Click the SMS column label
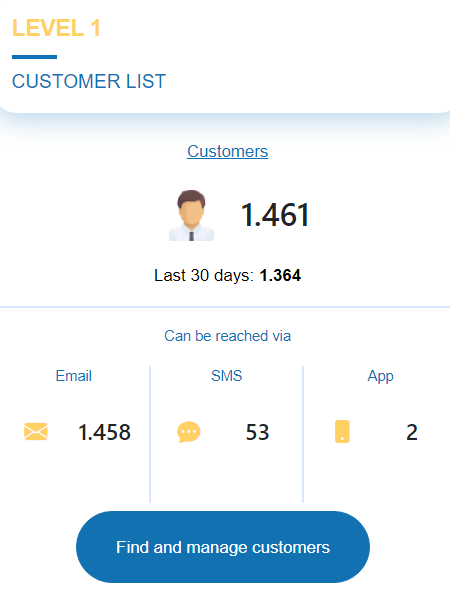This screenshot has height=591, width=450. [227, 376]
